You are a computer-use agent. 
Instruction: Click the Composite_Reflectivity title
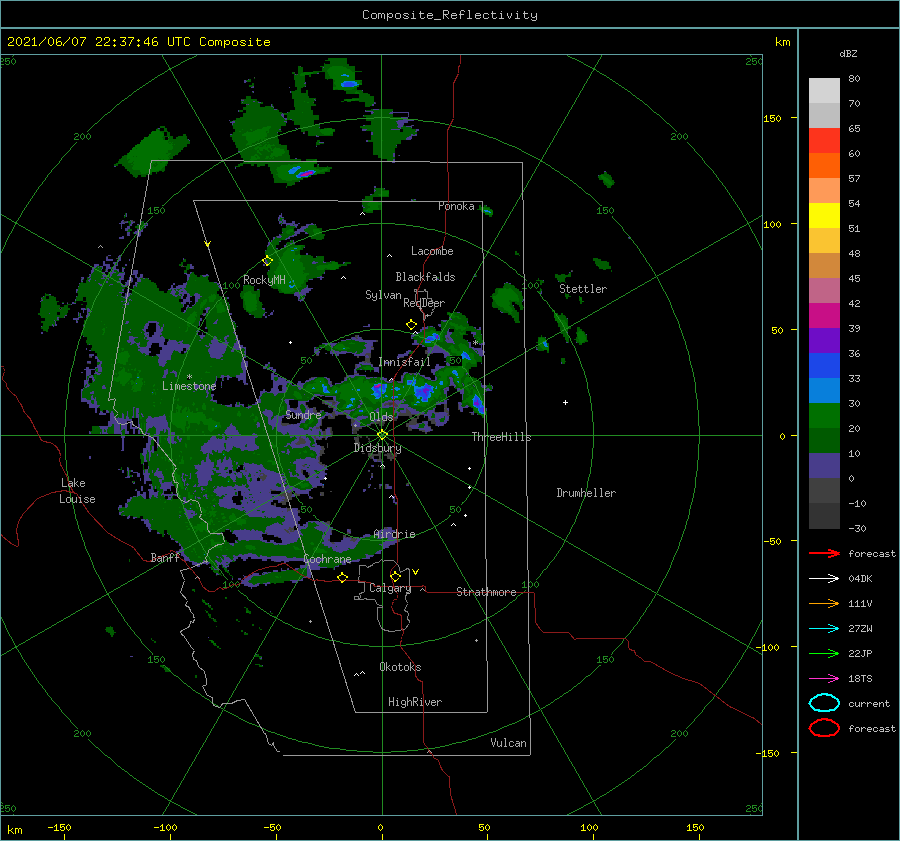click(450, 15)
